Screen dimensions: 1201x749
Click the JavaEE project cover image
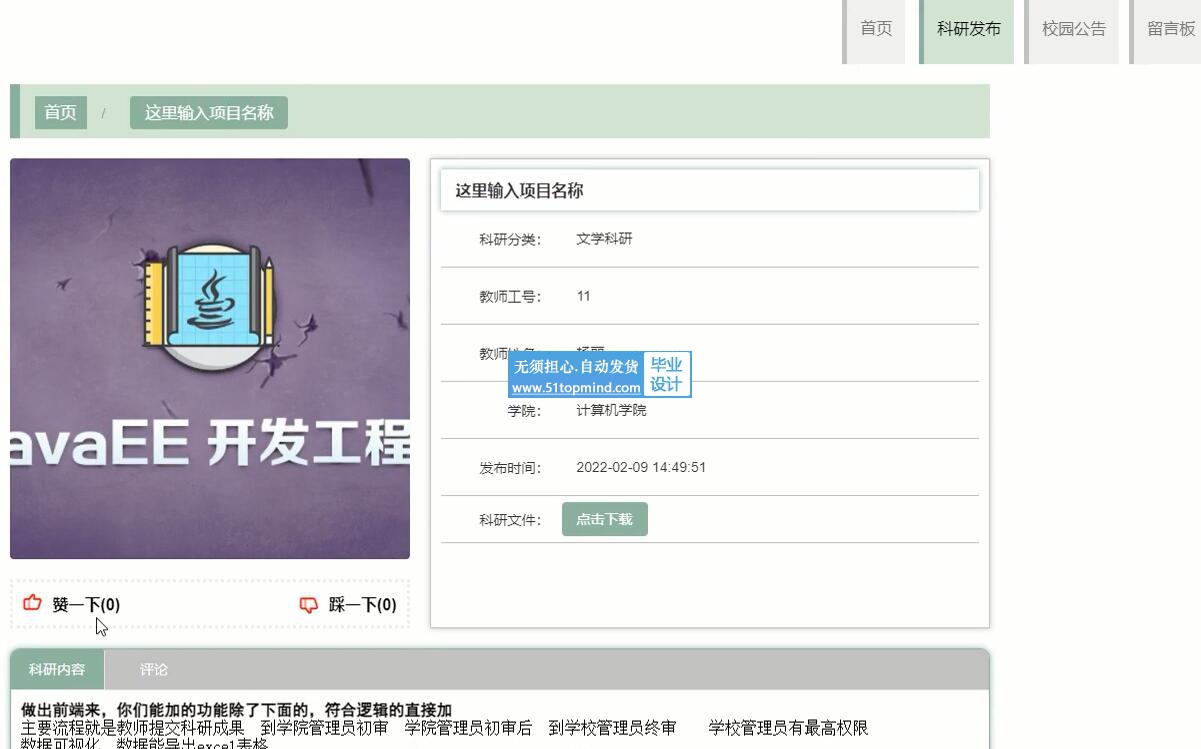coord(210,358)
